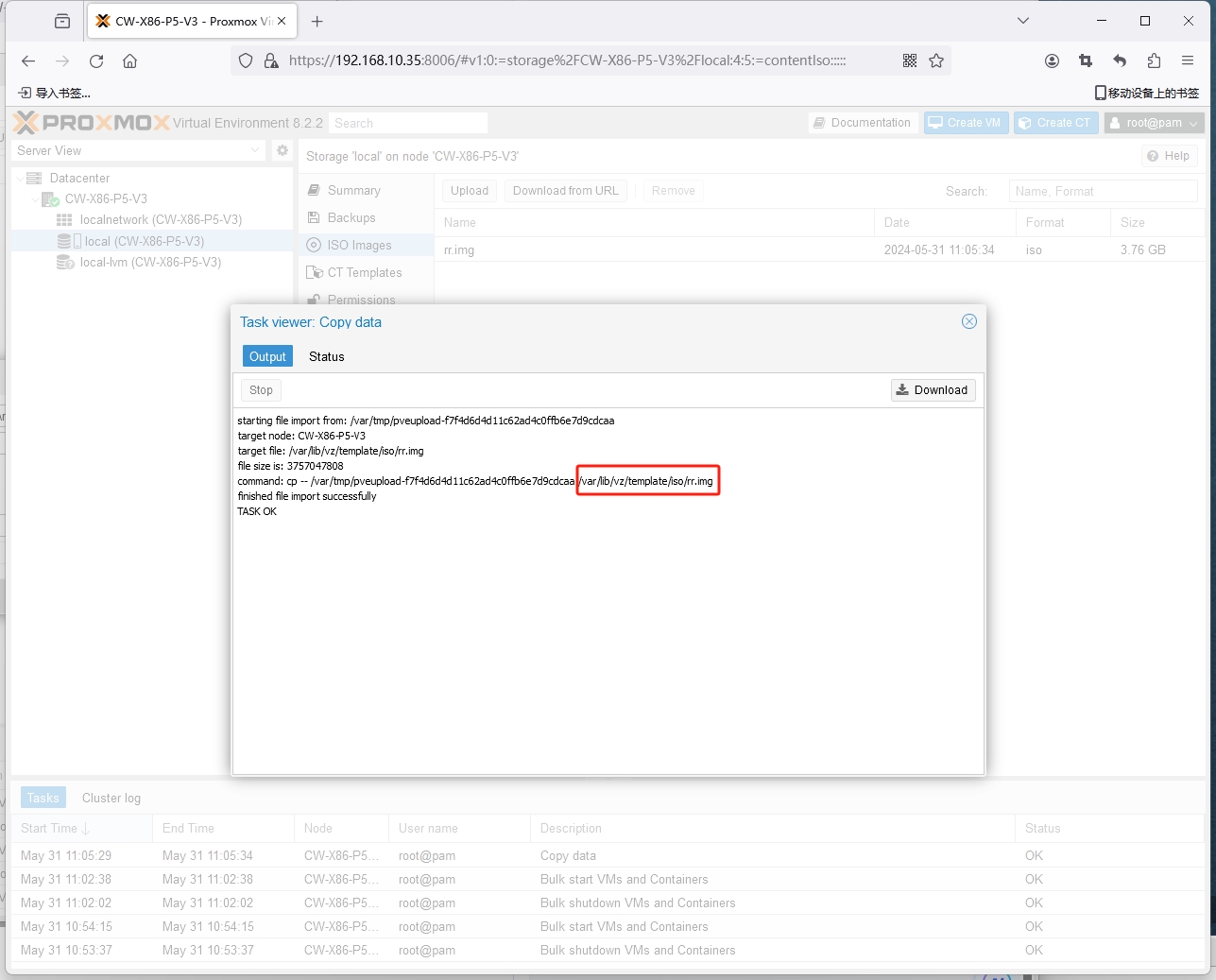Select local (CW-X86-P5-V3) storage item
Image resolution: width=1216 pixels, height=980 pixels.
145,241
